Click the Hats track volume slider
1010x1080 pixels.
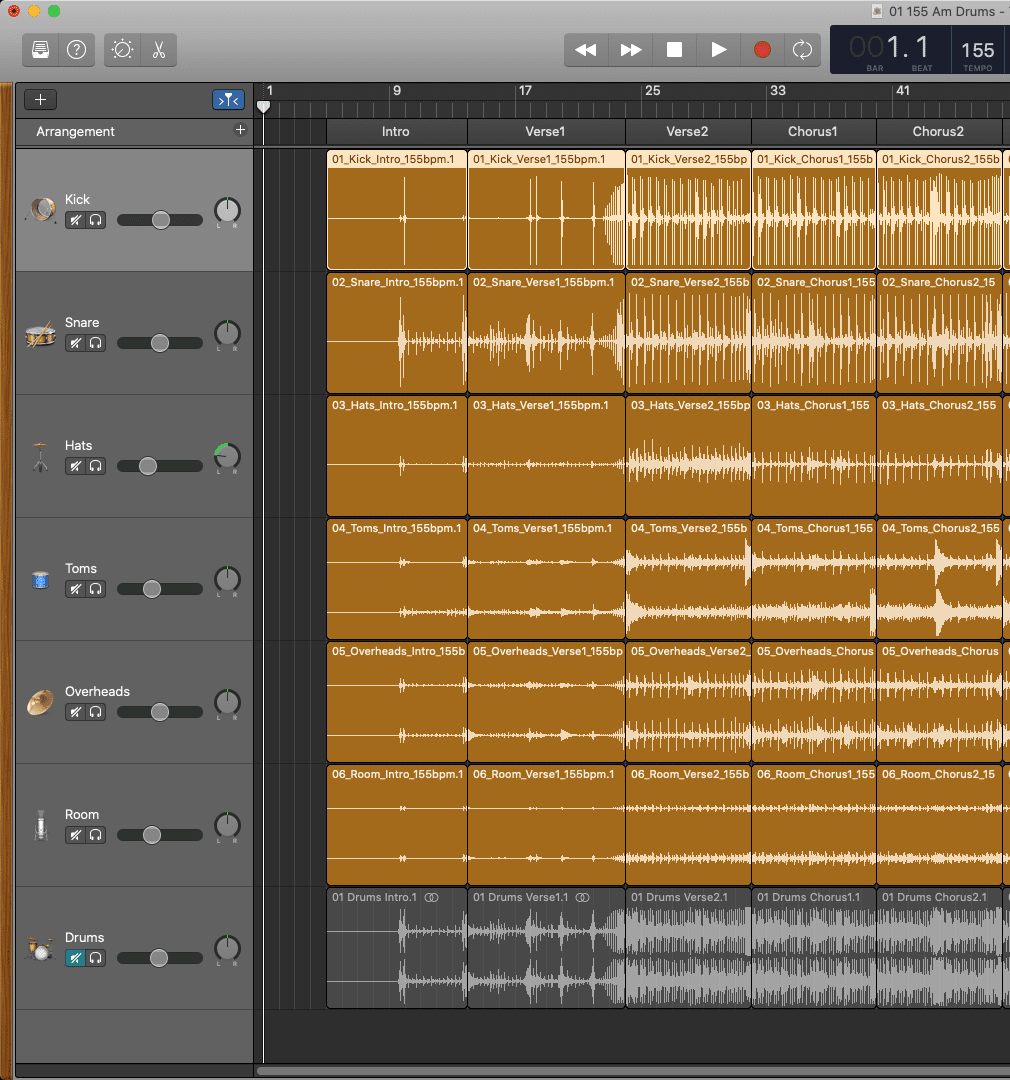pos(149,466)
